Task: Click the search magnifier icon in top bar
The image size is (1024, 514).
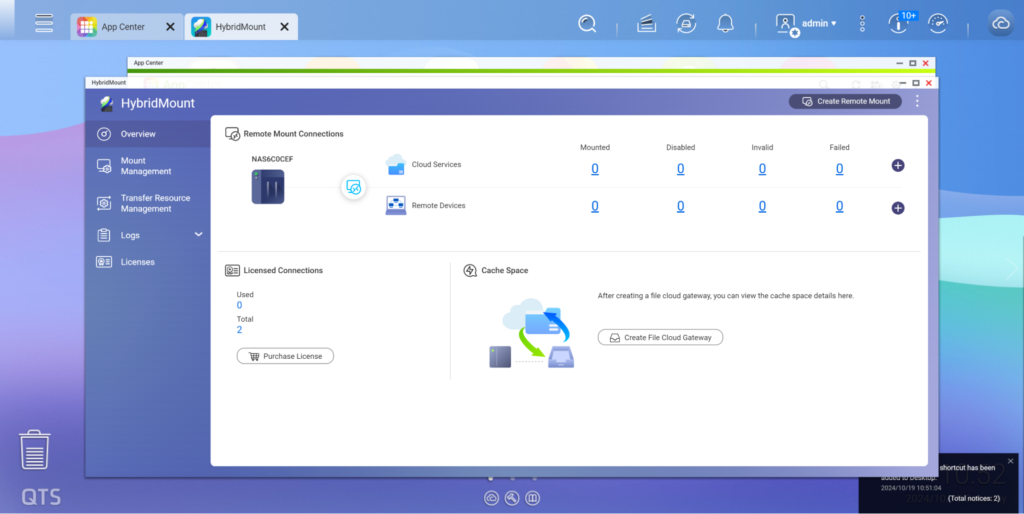Action: [x=588, y=23]
